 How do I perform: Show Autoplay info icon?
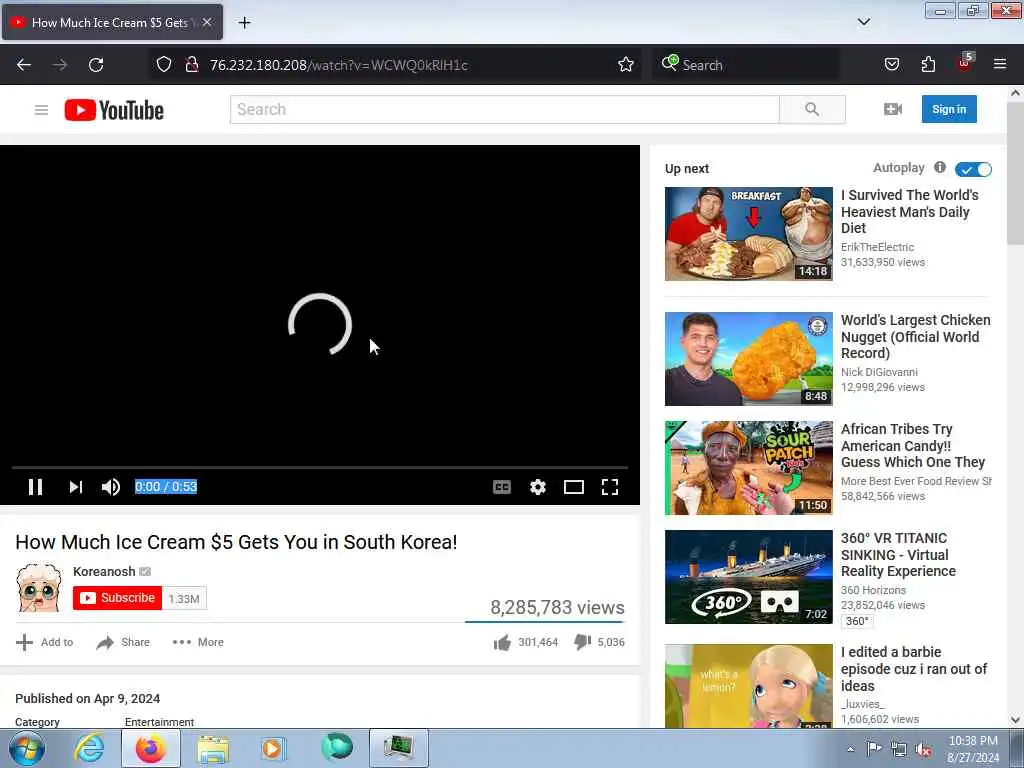(940, 167)
